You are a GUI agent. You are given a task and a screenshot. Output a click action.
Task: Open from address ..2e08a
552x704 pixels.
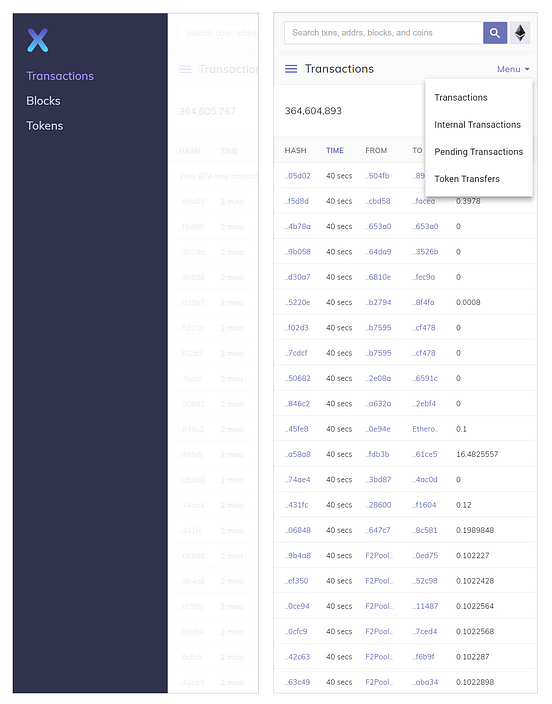tap(378, 378)
